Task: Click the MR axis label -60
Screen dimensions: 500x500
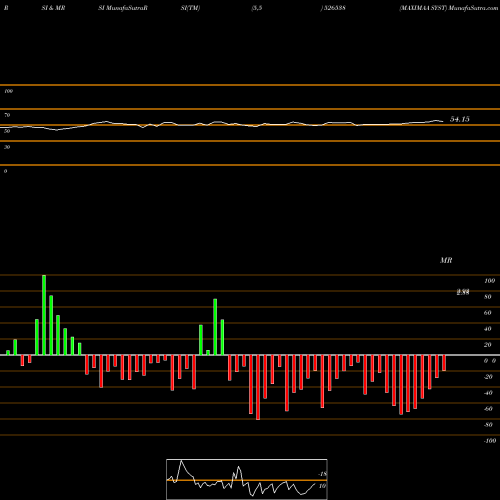Action: [x=488, y=409]
